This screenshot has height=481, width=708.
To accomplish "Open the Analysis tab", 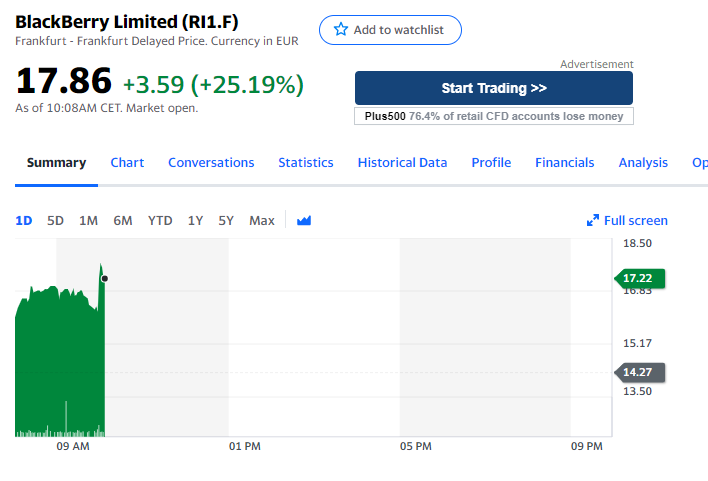I will (643, 163).
